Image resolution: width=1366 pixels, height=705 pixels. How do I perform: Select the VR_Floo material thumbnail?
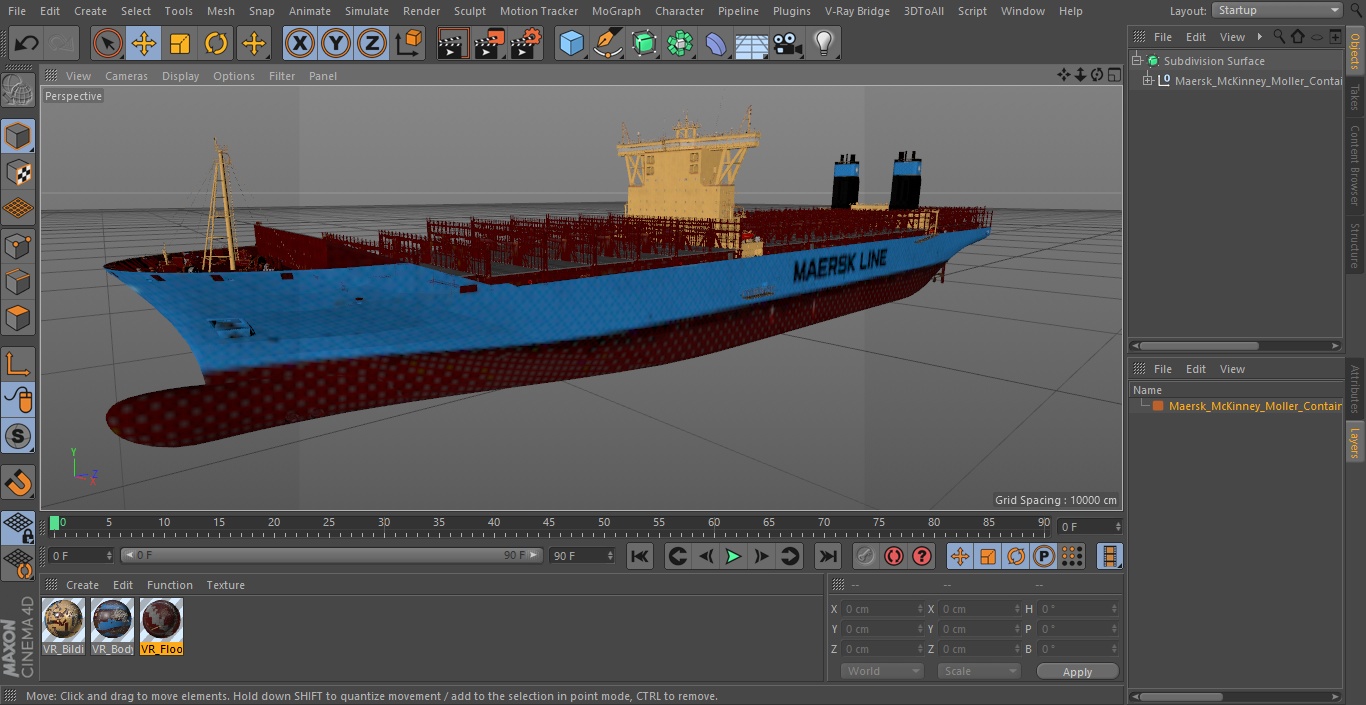click(x=162, y=627)
